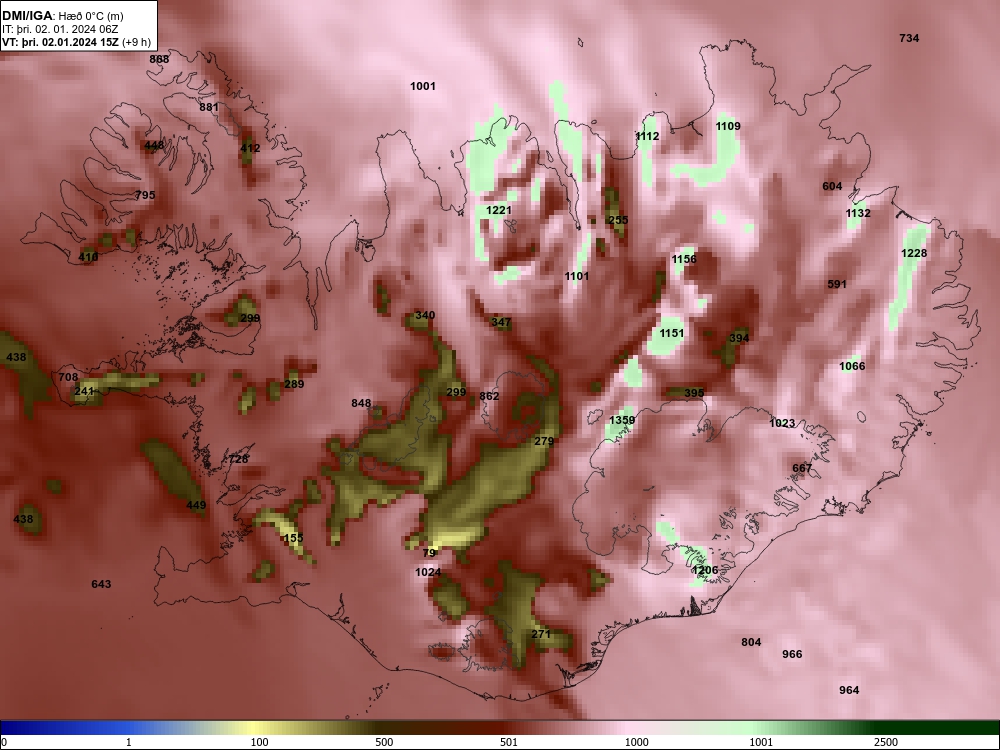Select the 271 value label
Image resolution: width=1000 pixels, height=750 pixels.
(541, 634)
